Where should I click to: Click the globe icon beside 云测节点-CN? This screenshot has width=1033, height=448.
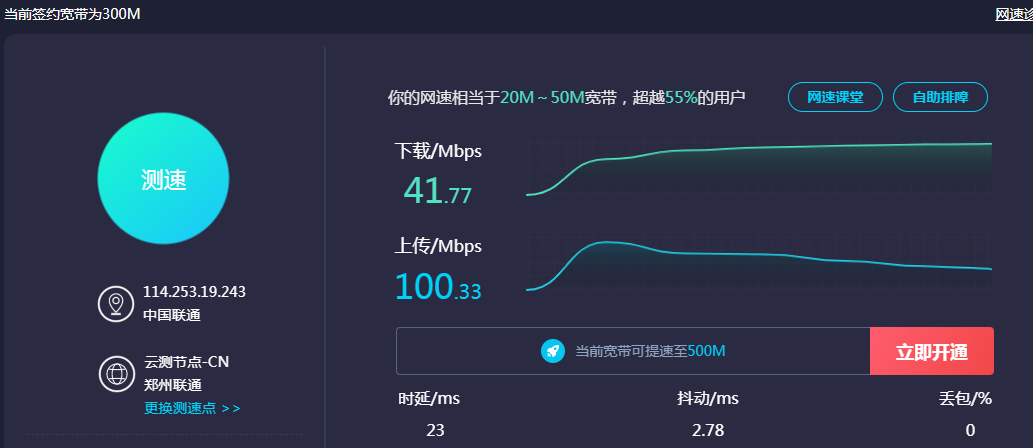coord(117,374)
